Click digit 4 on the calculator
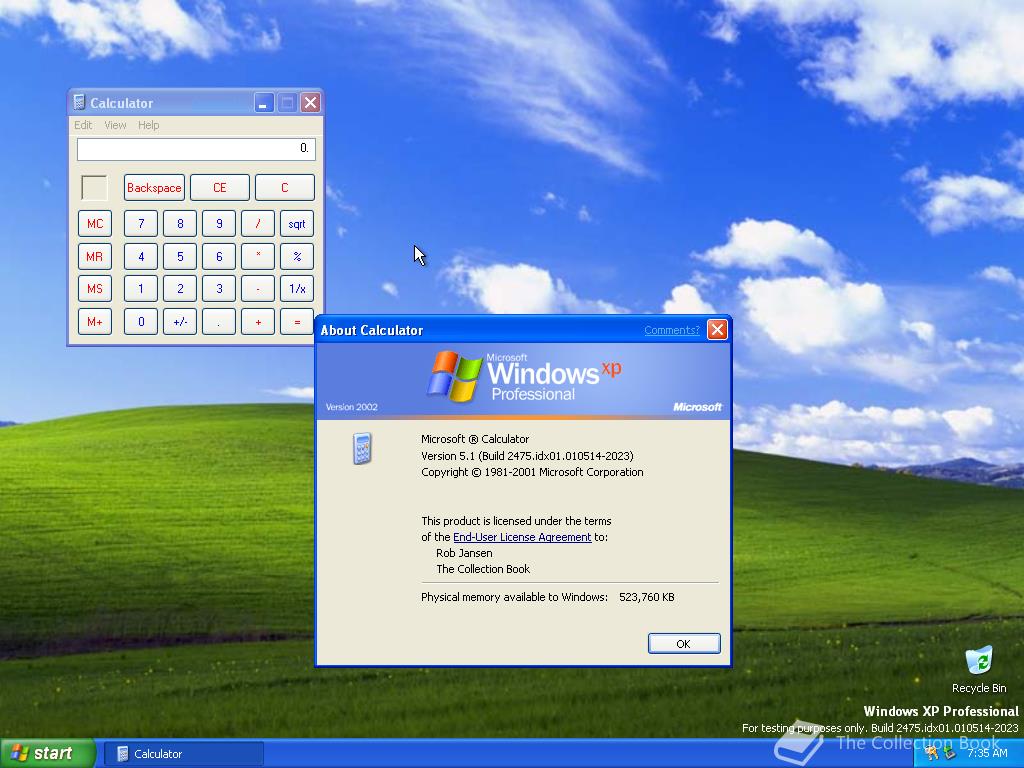Viewport: 1024px width, 768px height. 141,256
